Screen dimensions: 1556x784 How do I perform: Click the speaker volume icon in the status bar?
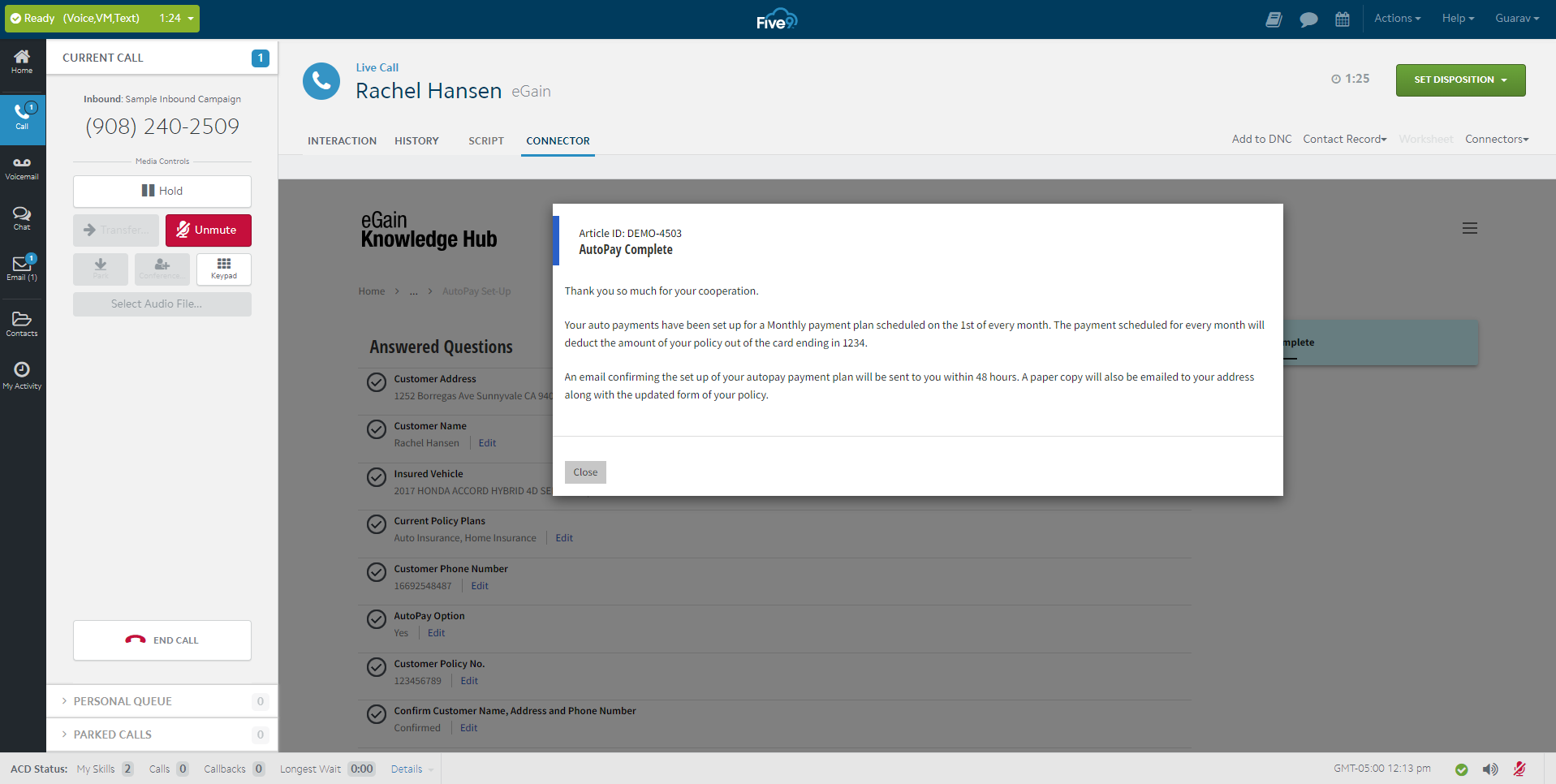tap(1490, 769)
